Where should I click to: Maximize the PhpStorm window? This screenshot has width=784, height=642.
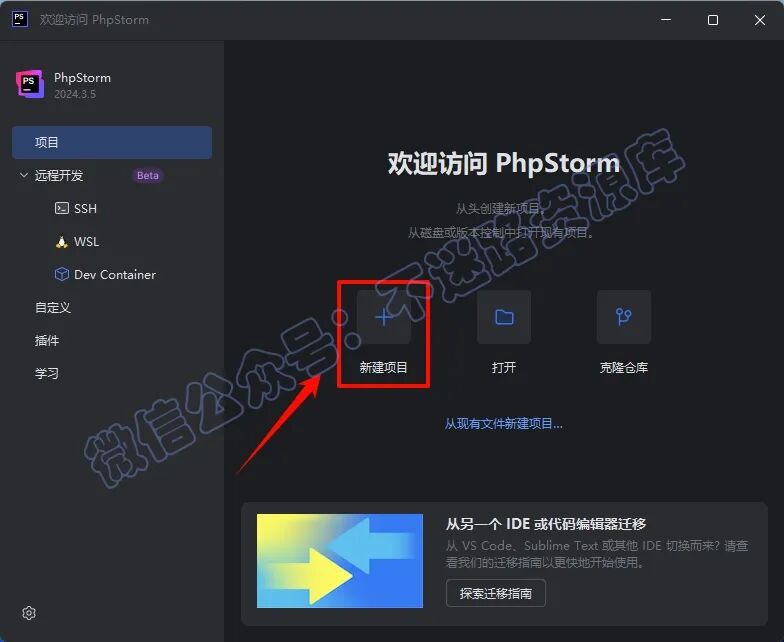coord(713,20)
